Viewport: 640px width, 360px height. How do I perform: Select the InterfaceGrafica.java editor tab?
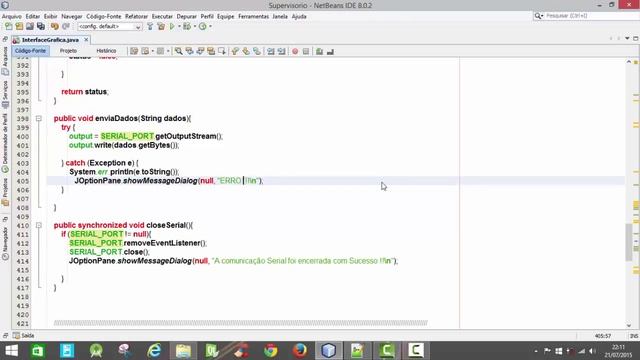click(x=50, y=40)
